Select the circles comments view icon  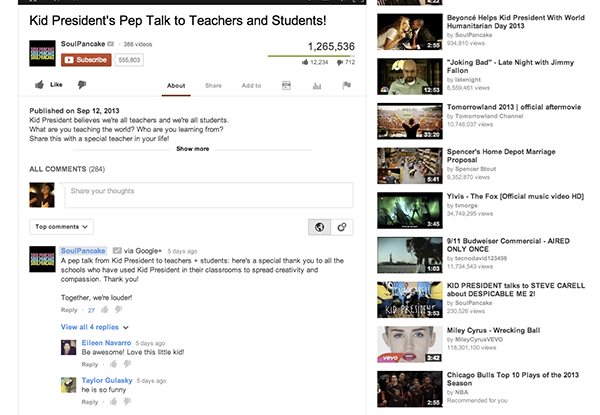(x=342, y=227)
